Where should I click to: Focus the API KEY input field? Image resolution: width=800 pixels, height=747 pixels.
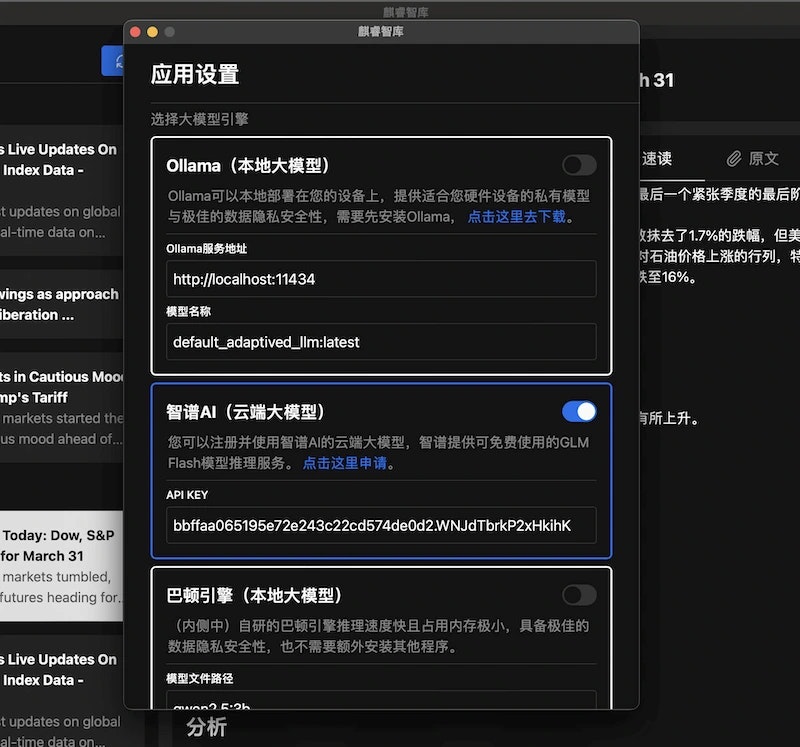pos(381,526)
